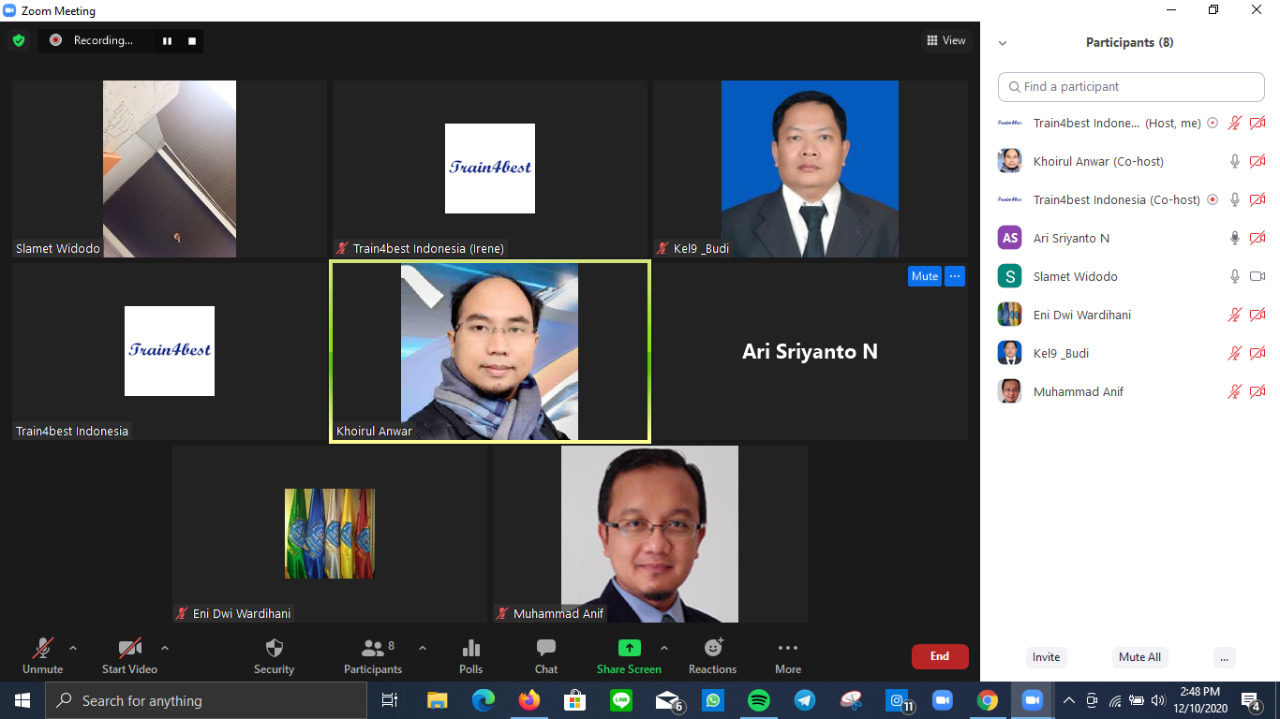Open the More menu in toolbar
This screenshot has width=1280, height=719.
point(787,656)
